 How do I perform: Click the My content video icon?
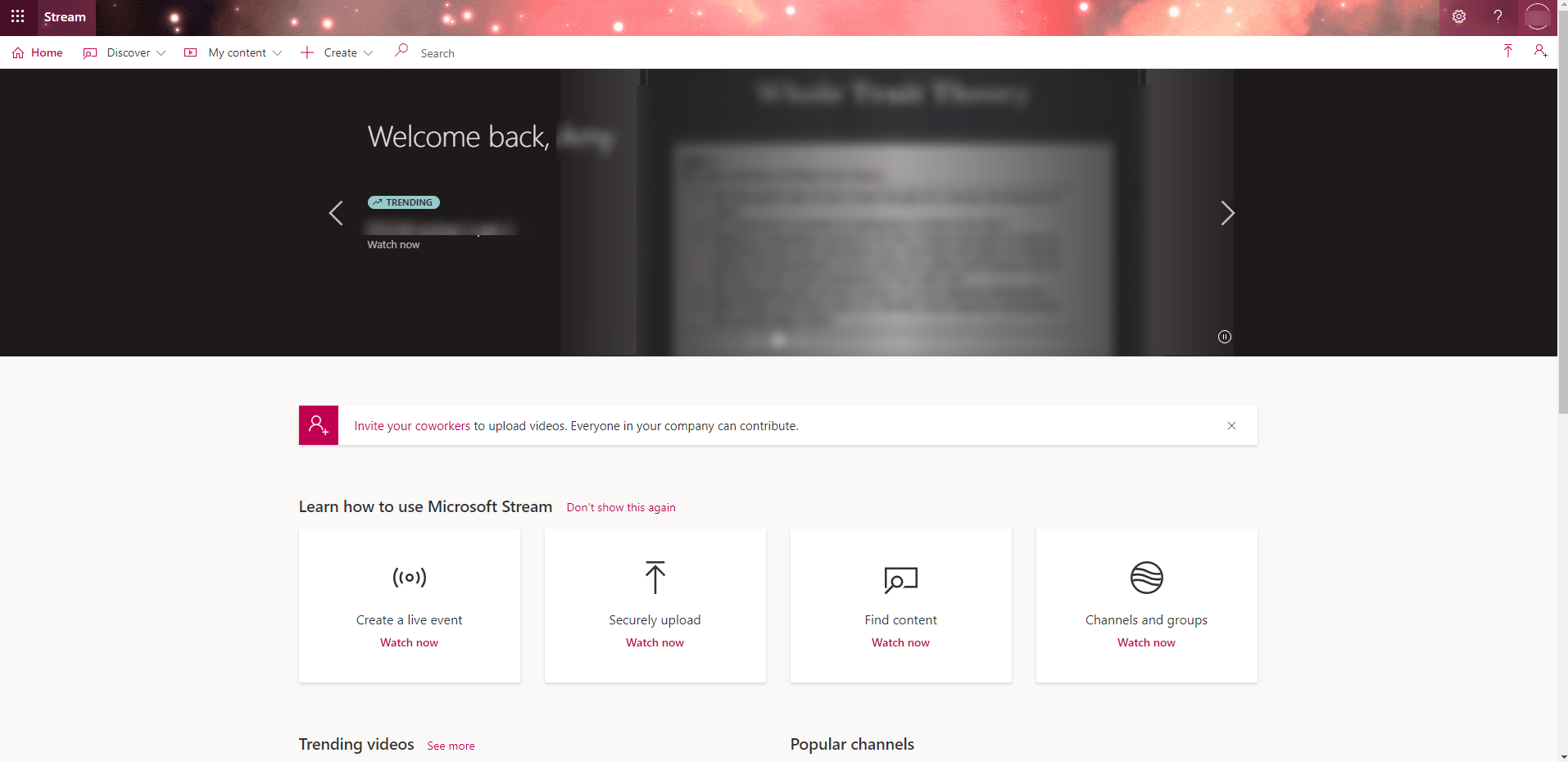pos(191,52)
